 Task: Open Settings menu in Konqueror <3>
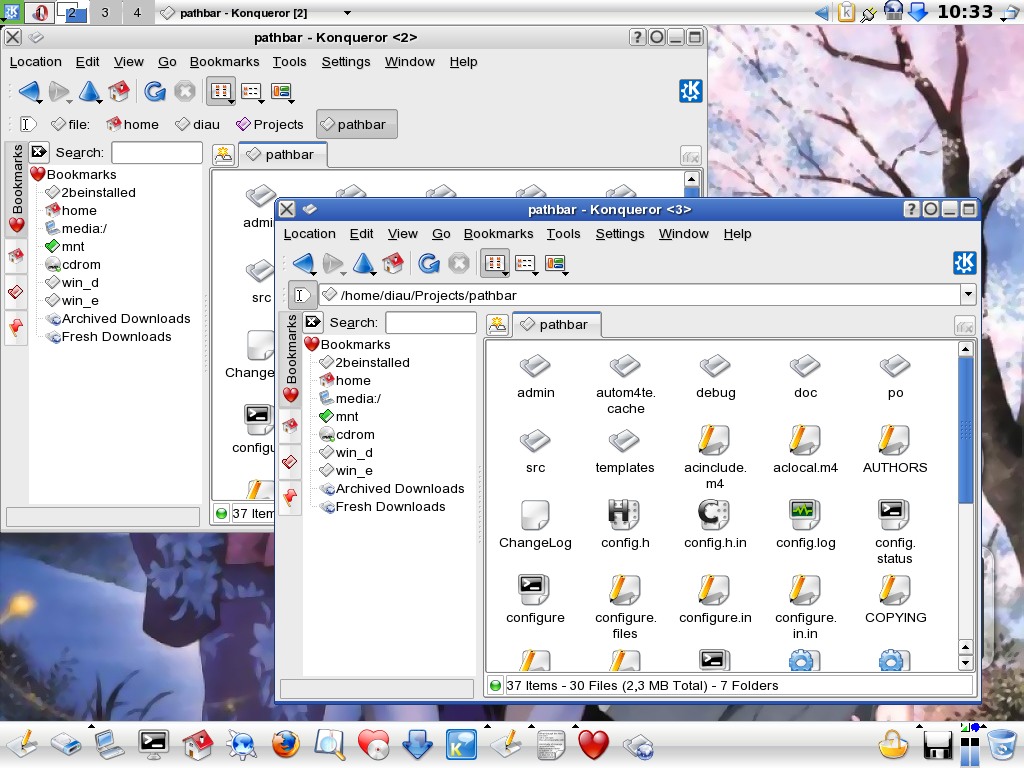tap(620, 234)
